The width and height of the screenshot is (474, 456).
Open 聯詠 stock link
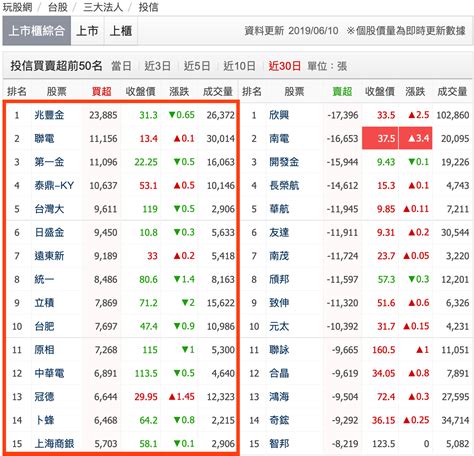[279, 350]
